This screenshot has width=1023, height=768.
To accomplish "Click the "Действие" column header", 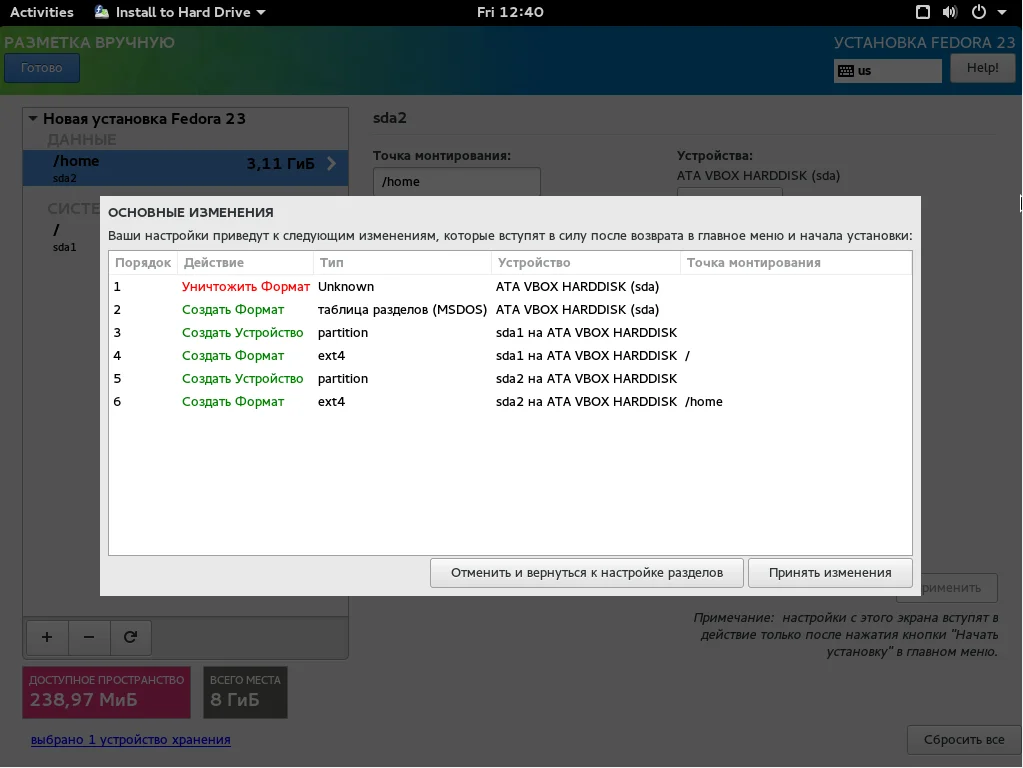I will [245, 262].
